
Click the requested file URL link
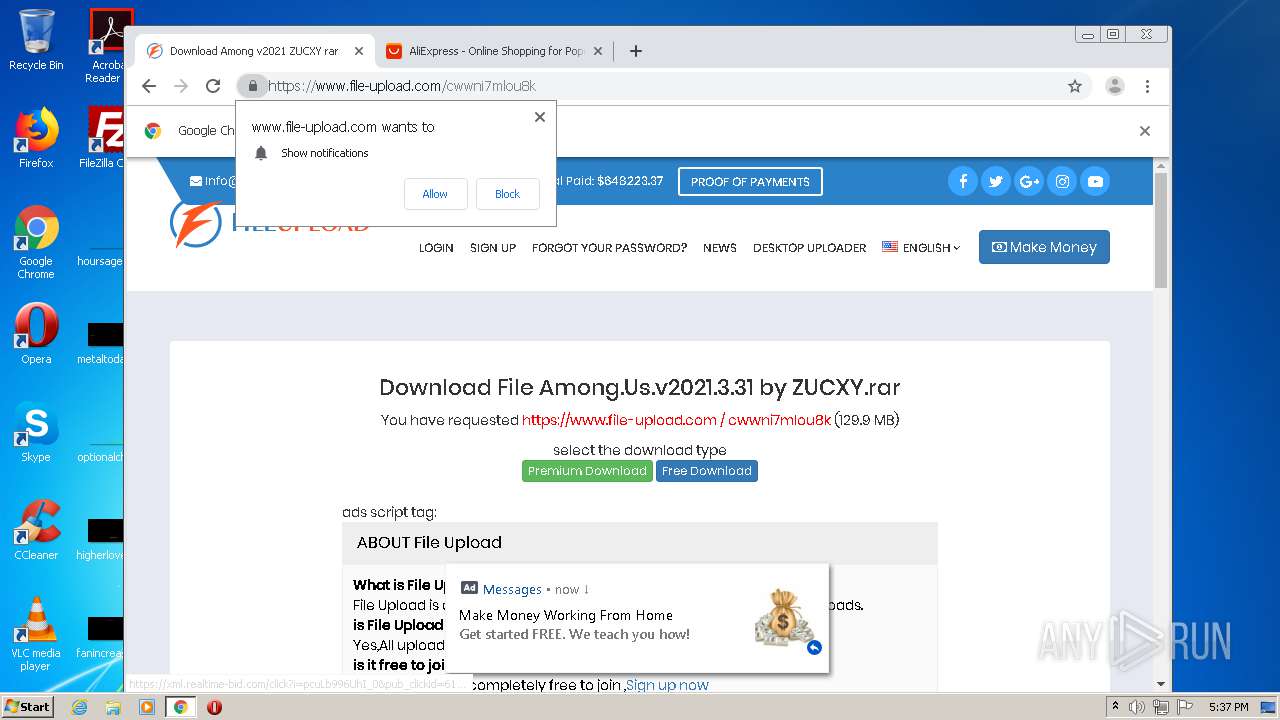pos(676,420)
